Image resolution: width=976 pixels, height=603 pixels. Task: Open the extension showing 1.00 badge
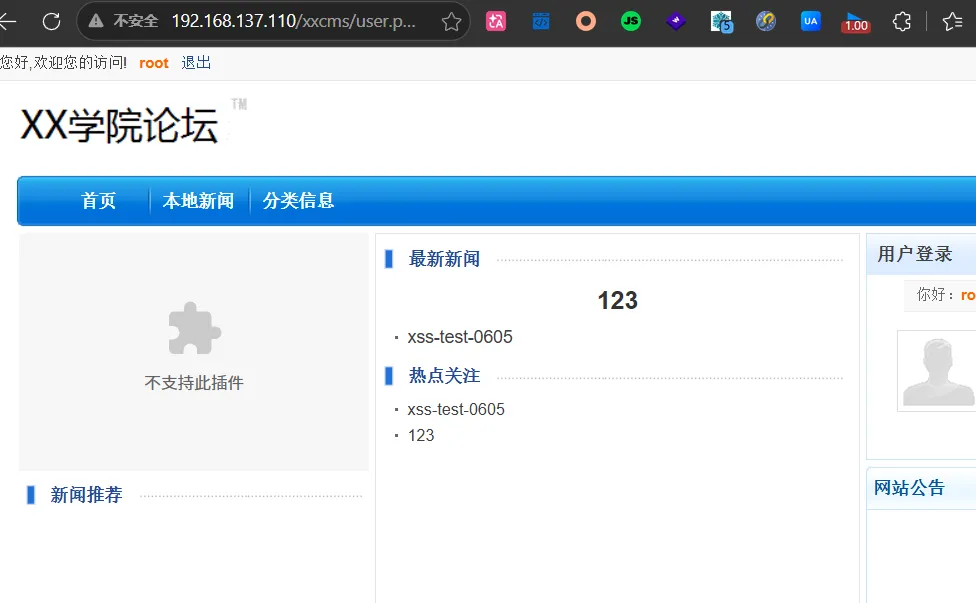click(x=856, y=22)
